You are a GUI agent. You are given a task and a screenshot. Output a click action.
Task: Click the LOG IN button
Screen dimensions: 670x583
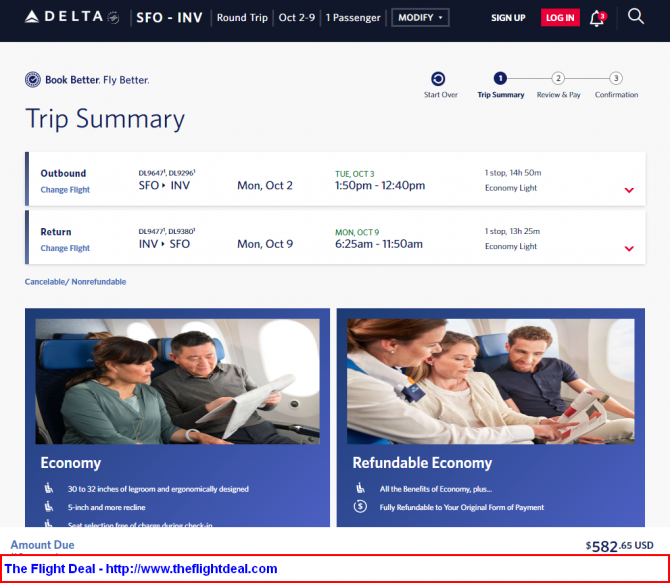[560, 18]
